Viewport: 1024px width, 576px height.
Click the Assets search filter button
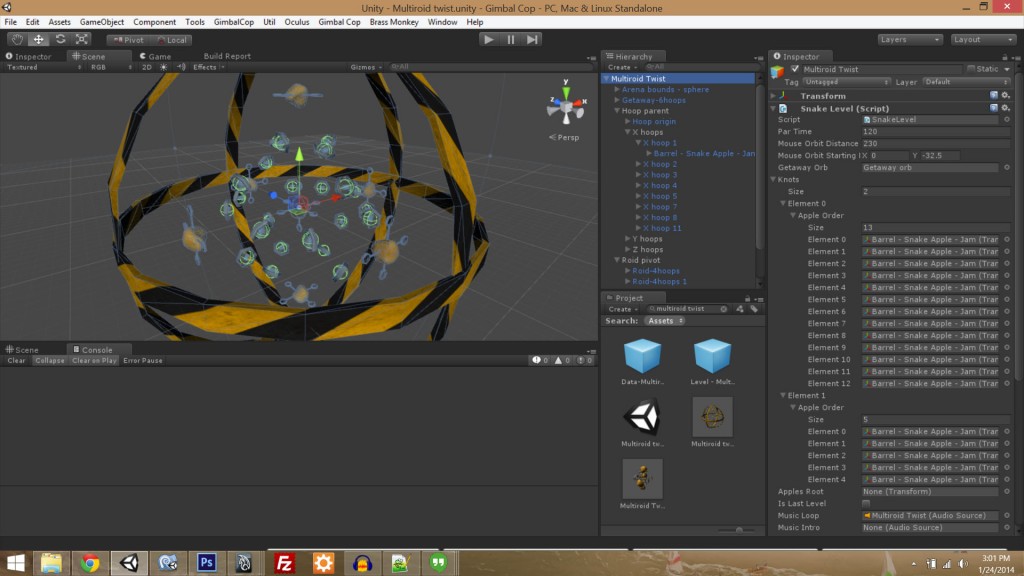(x=664, y=321)
